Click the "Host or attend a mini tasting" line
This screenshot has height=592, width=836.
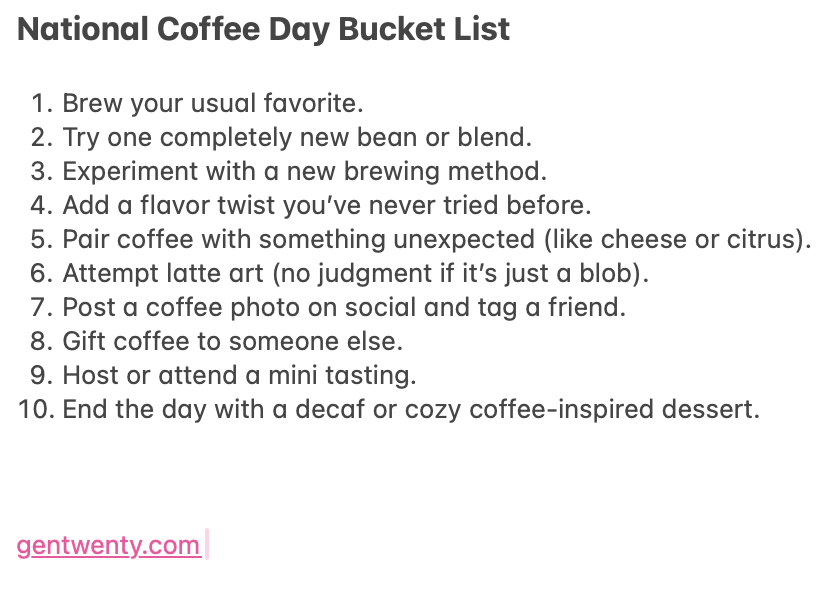point(239,376)
